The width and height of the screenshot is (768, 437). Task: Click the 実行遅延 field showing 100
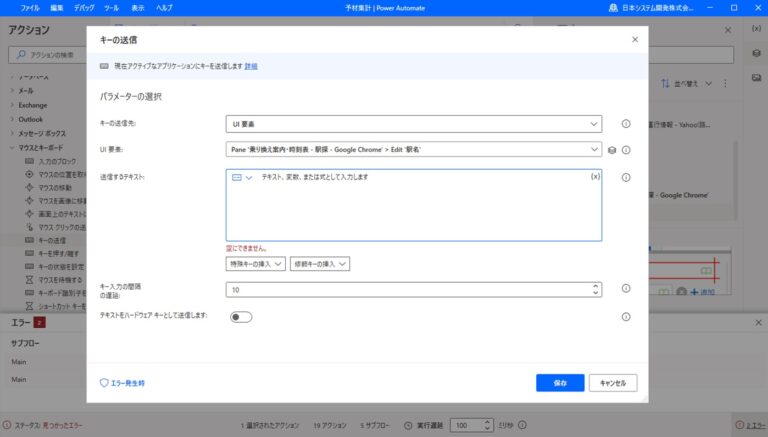coord(466,425)
